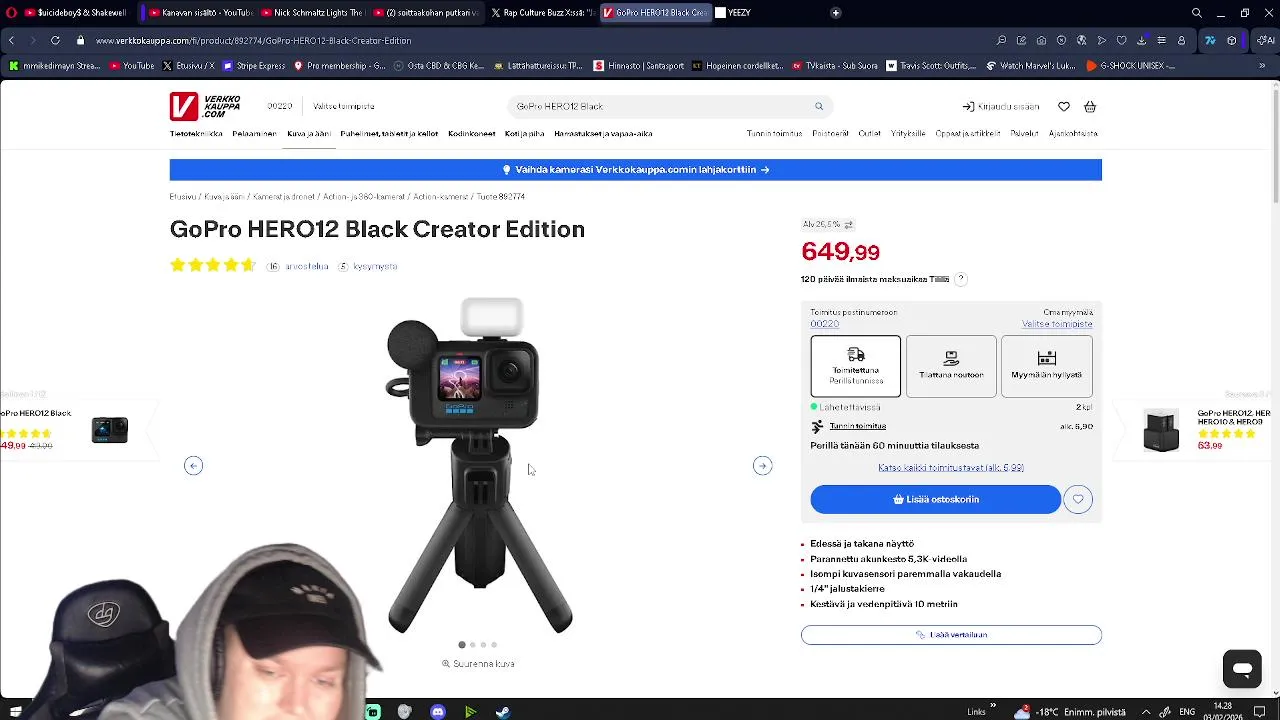The image size is (1280, 720).
Task: Open the Kuva ja ääni menu
Action: (x=309, y=133)
